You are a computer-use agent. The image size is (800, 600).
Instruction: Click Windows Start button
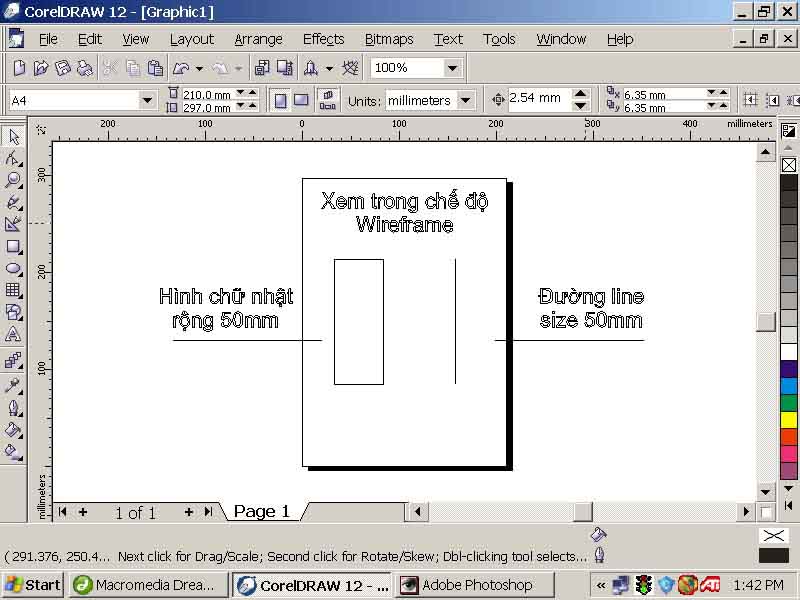point(33,585)
